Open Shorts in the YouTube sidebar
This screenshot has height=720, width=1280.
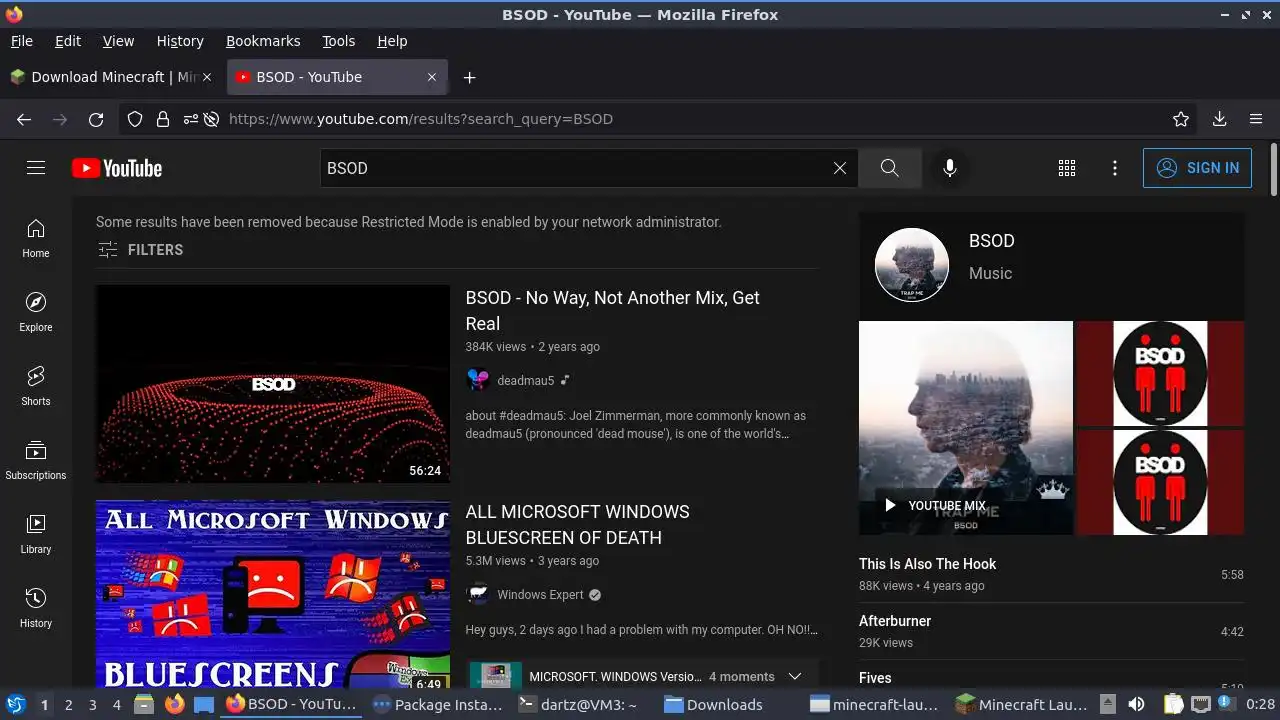pyautogui.click(x=36, y=387)
